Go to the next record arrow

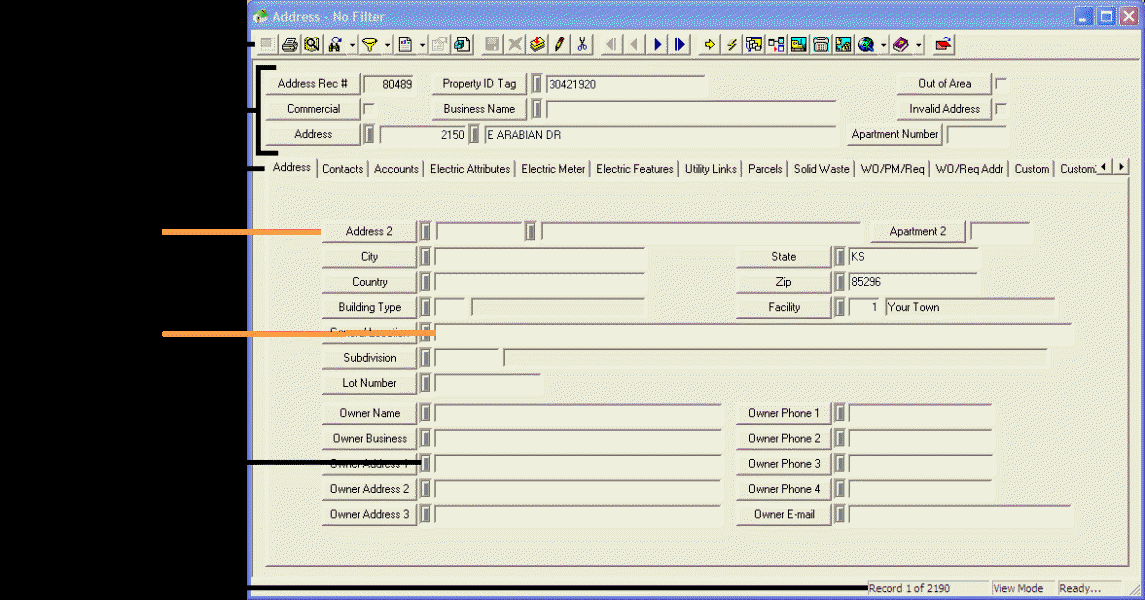(657, 45)
